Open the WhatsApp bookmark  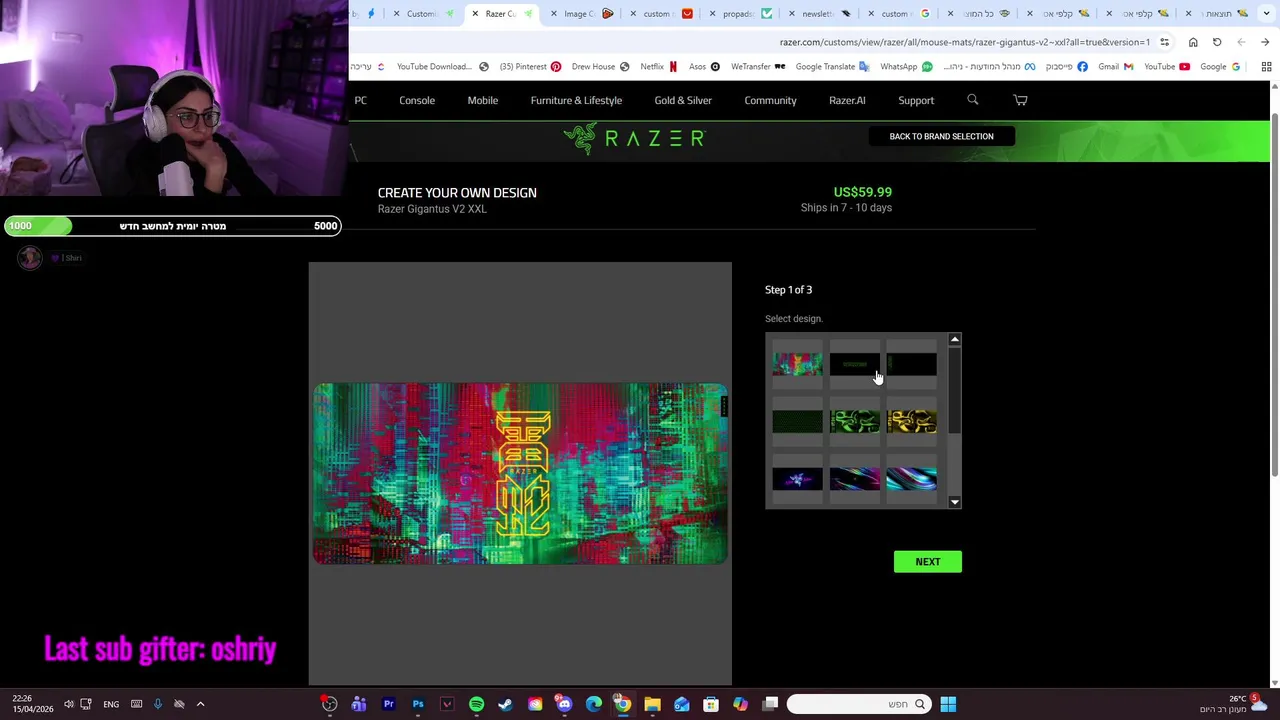click(x=906, y=67)
